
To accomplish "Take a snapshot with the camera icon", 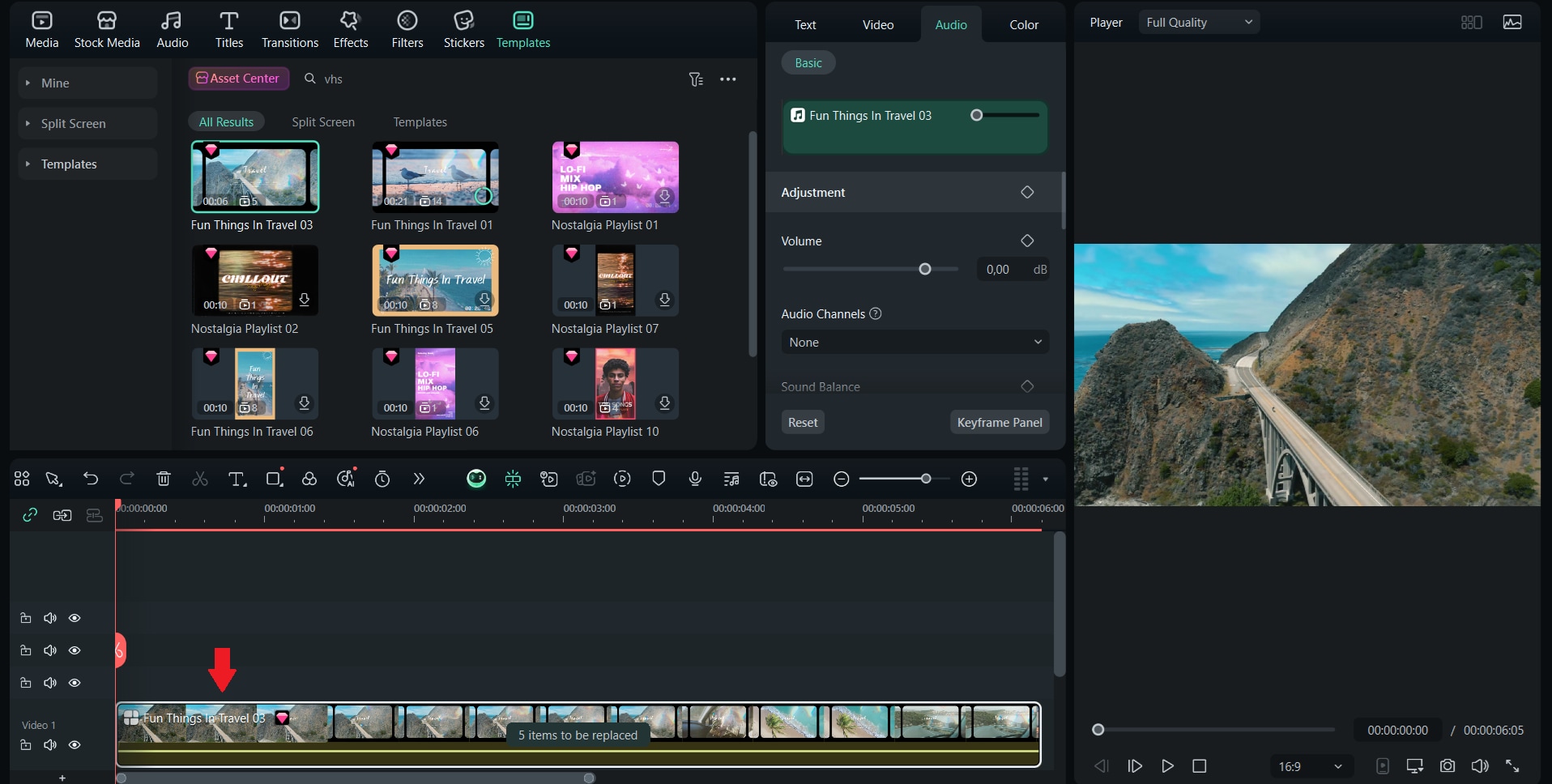I will (x=1448, y=765).
